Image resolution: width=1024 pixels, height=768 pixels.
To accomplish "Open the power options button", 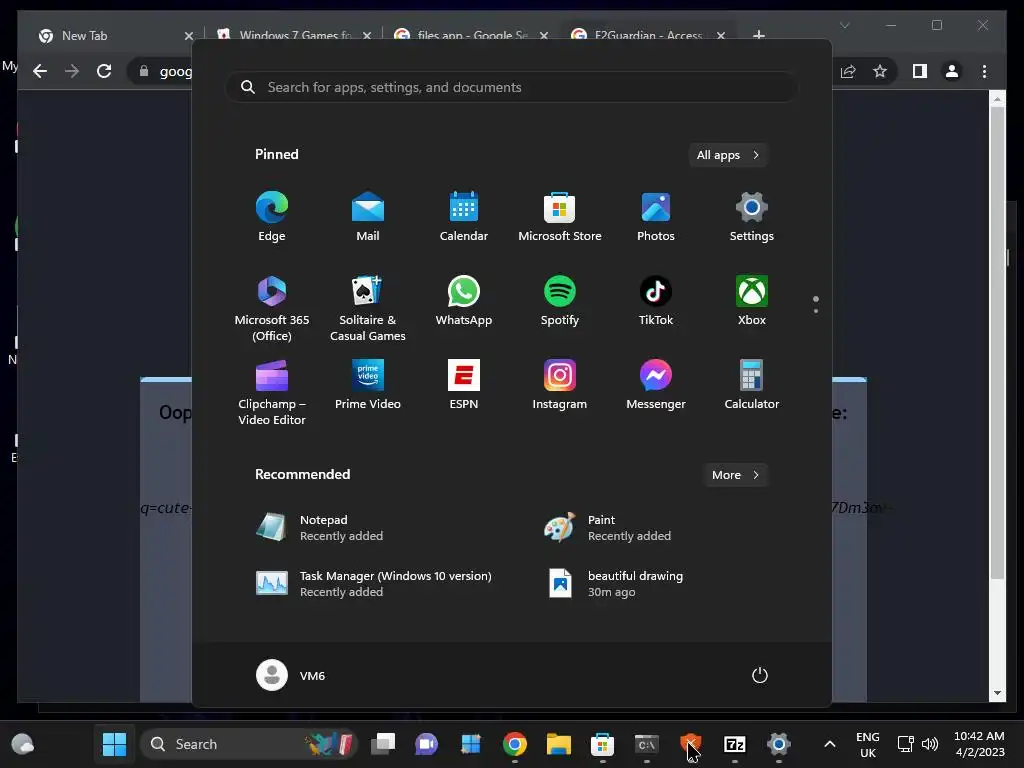I will [x=760, y=675].
